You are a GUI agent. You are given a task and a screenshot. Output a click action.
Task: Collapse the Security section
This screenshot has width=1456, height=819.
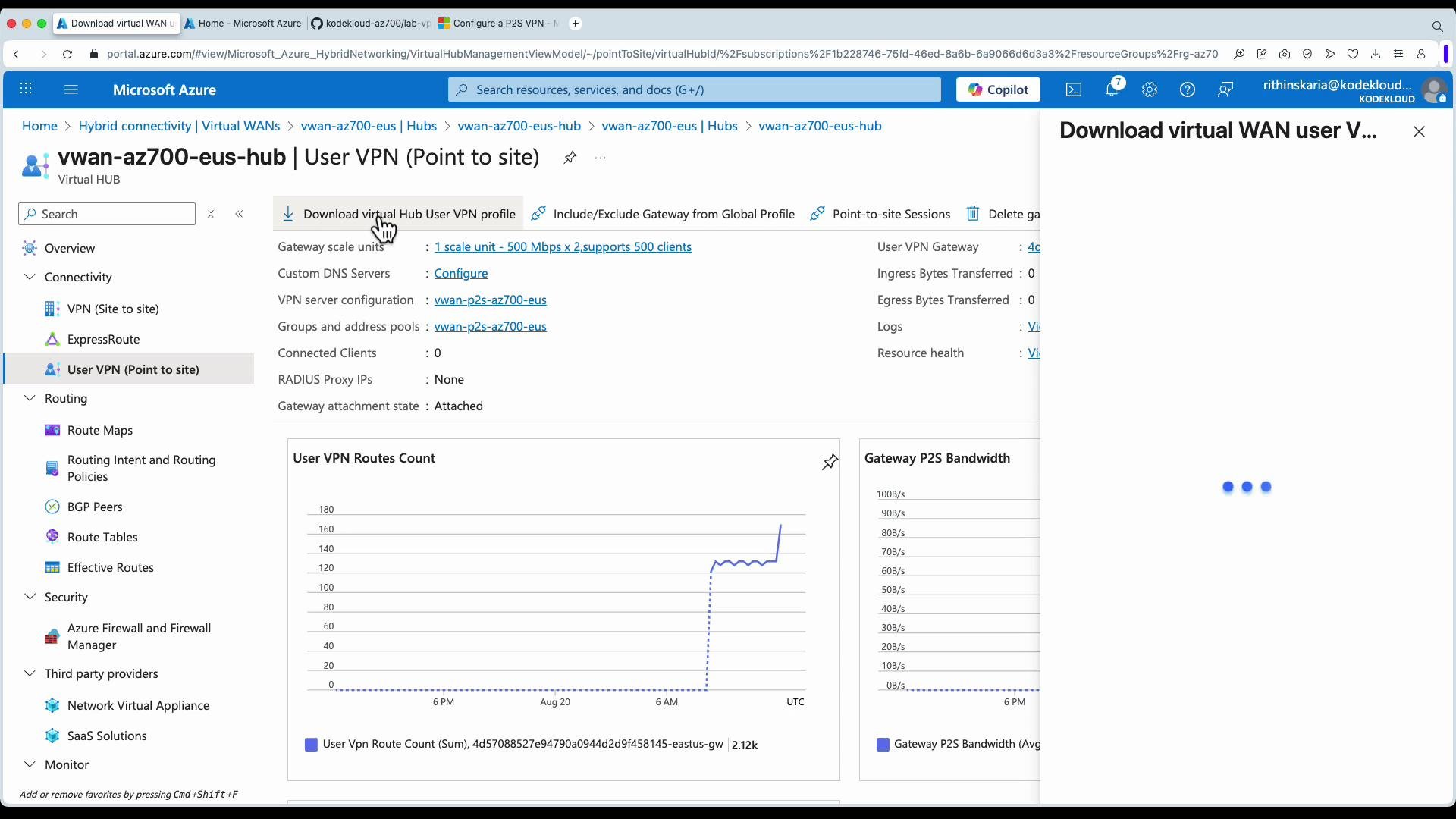(x=30, y=597)
